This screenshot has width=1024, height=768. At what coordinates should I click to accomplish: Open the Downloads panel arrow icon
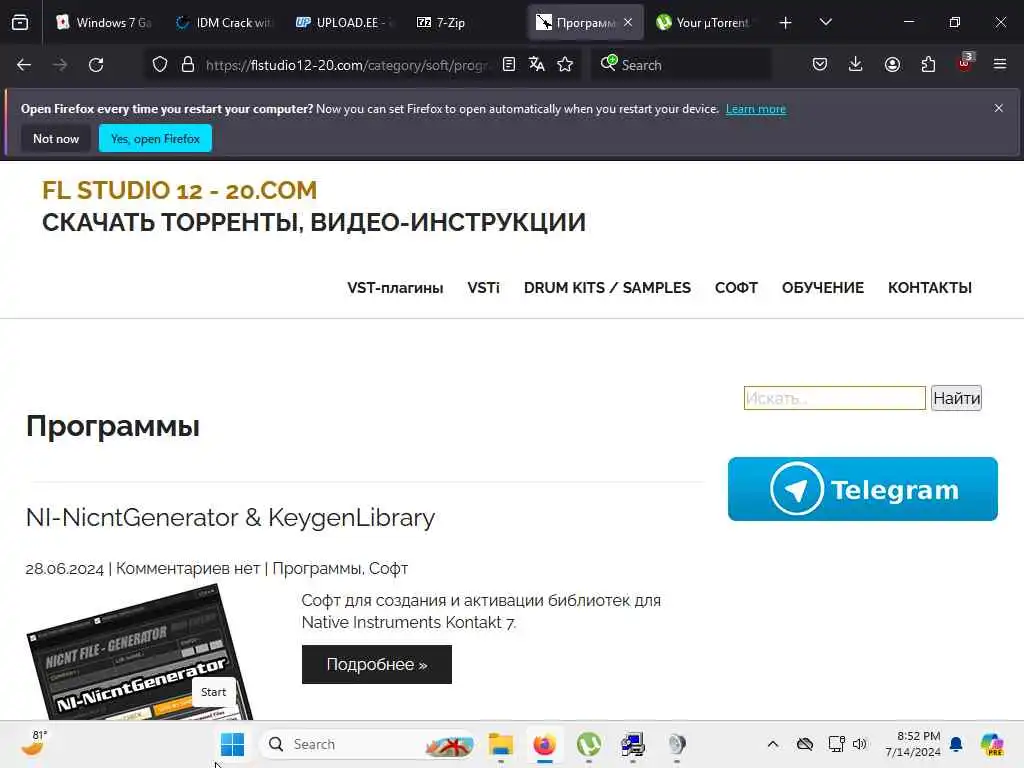pos(856,65)
